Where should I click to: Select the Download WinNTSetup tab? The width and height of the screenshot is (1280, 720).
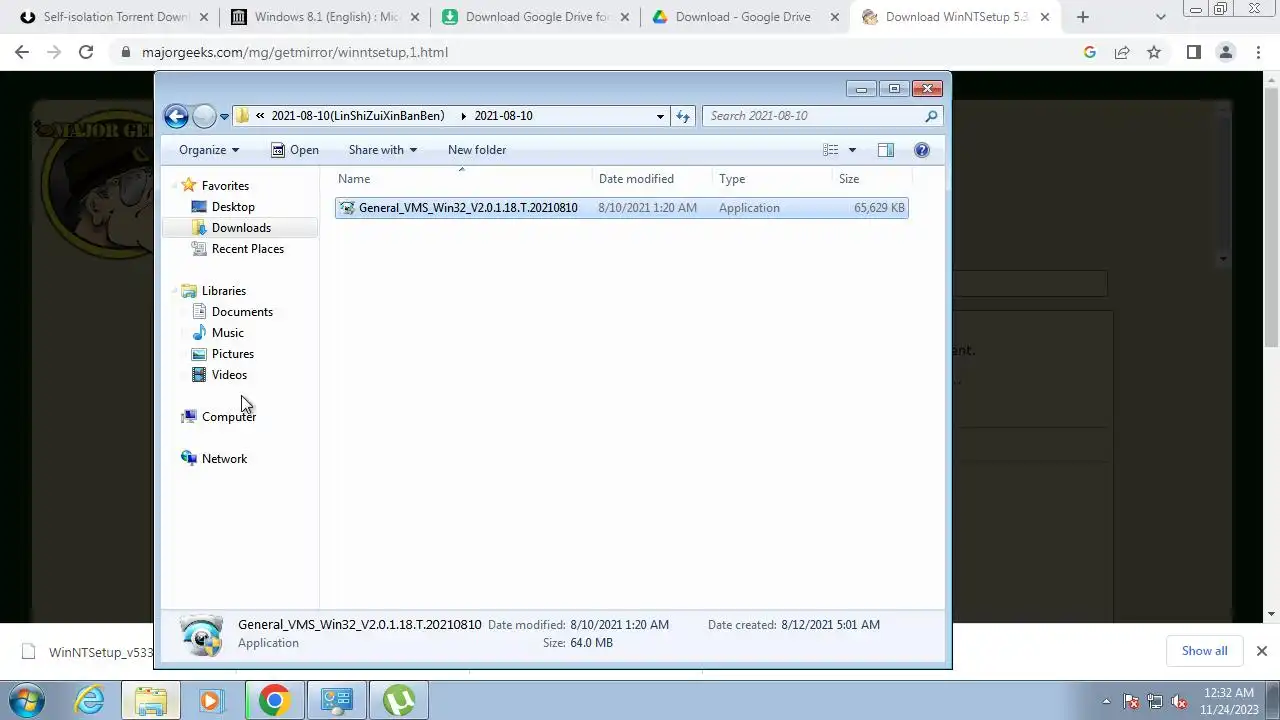click(x=955, y=17)
